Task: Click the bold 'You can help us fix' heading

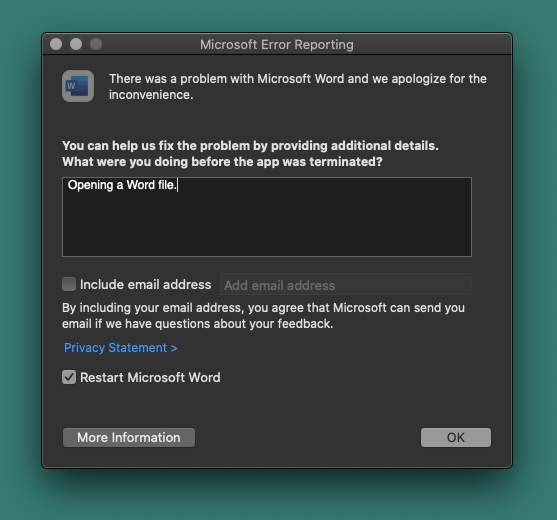Action: pos(250,146)
